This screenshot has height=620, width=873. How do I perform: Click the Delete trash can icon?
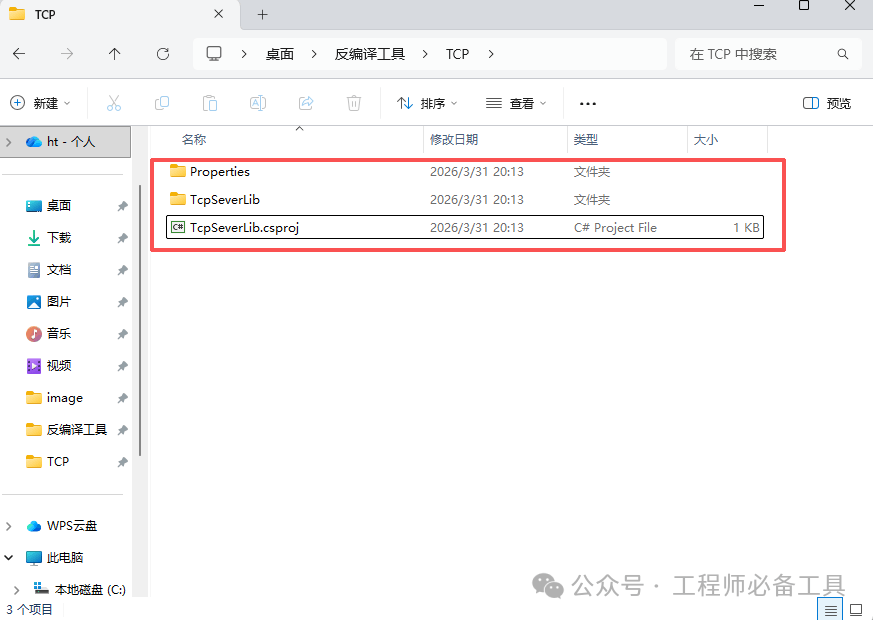point(354,103)
